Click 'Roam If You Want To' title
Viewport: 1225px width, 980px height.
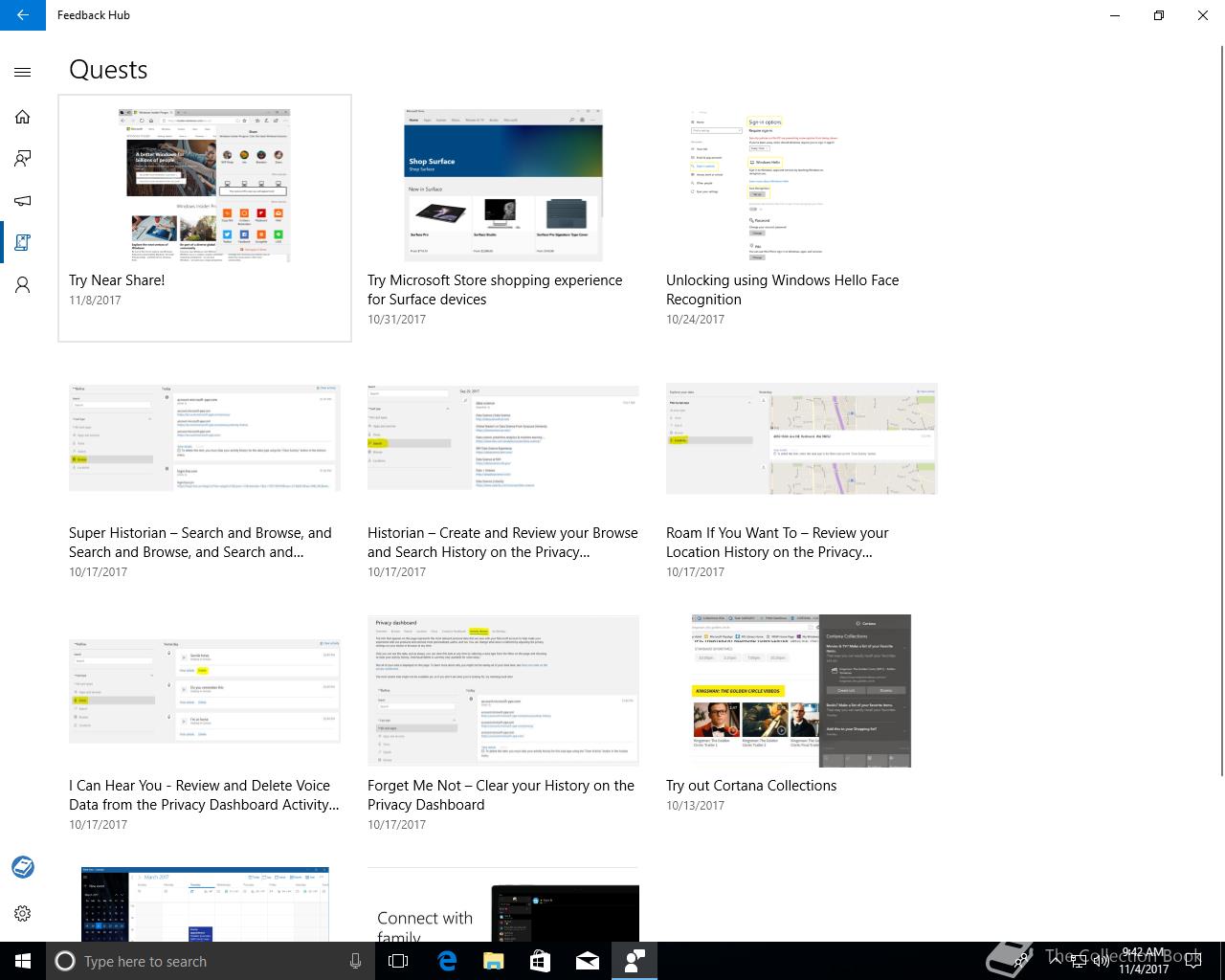pyautogui.click(x=777, y=543)
